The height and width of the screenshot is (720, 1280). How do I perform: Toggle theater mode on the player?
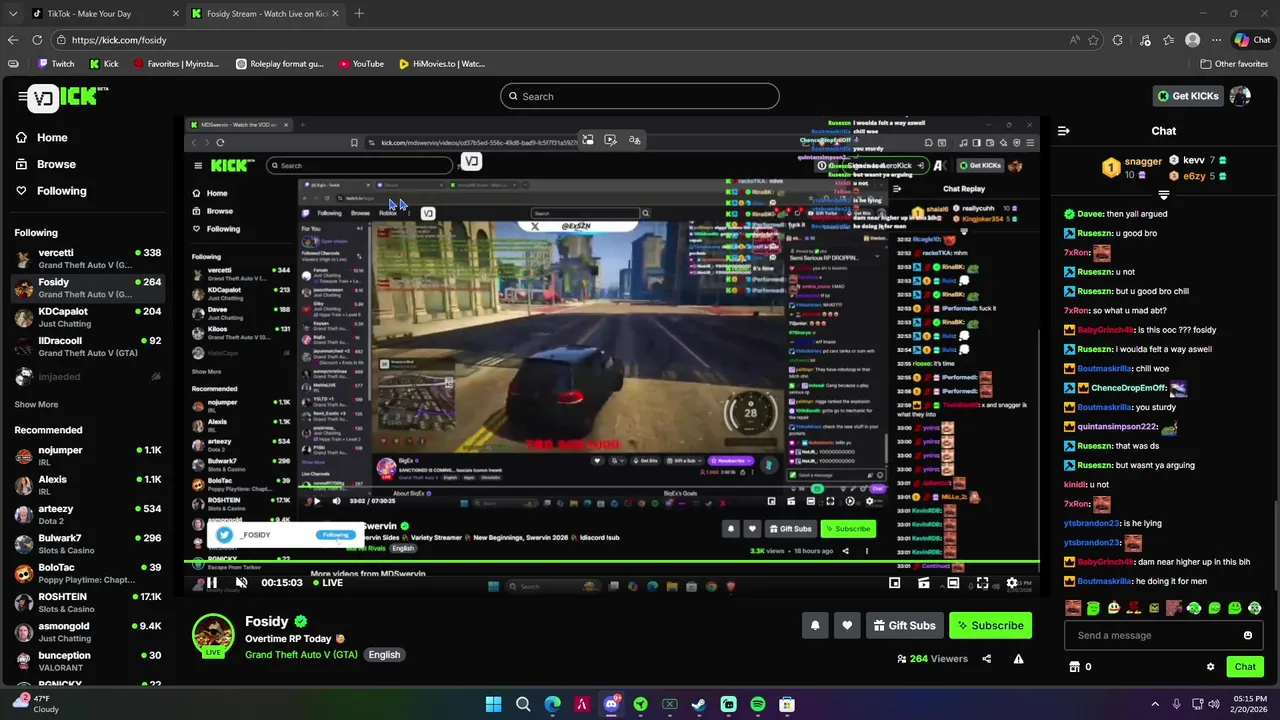click(953, 583)
